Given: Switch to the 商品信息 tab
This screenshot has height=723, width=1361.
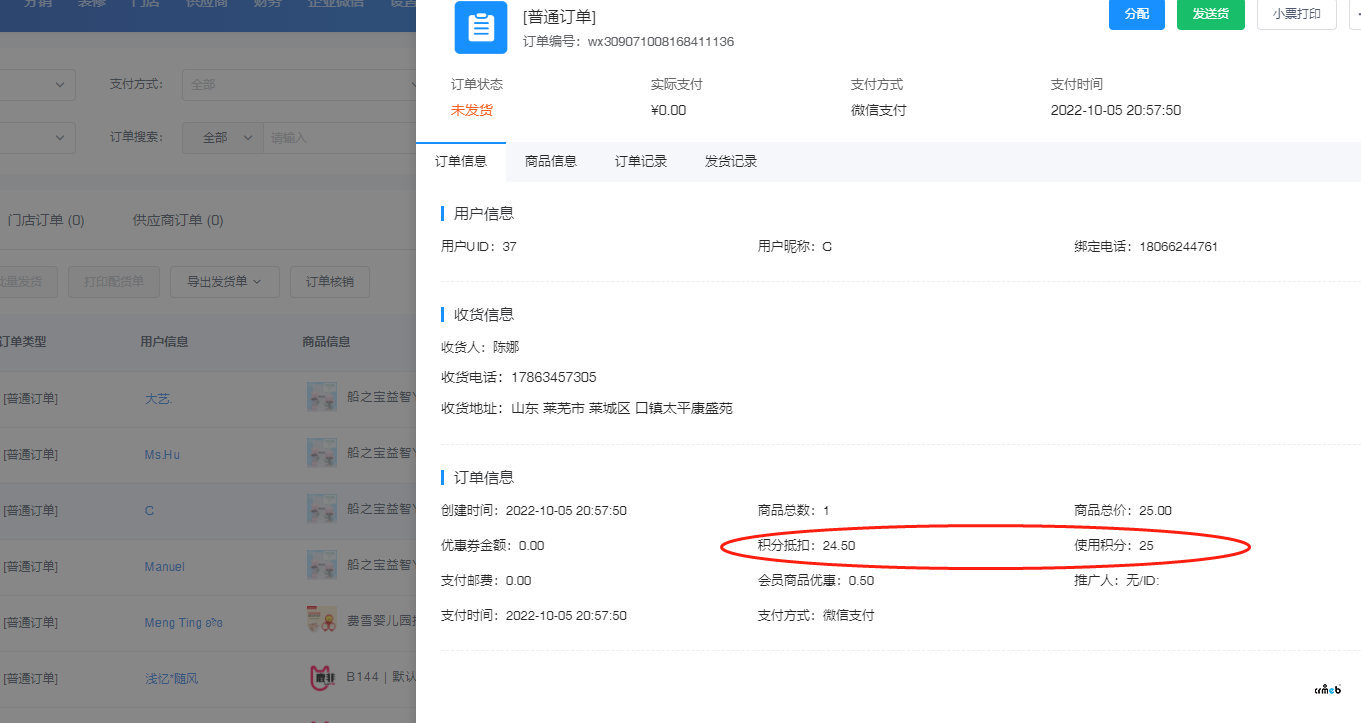Looking at the screenshot, I should click(x=551, y=161).
